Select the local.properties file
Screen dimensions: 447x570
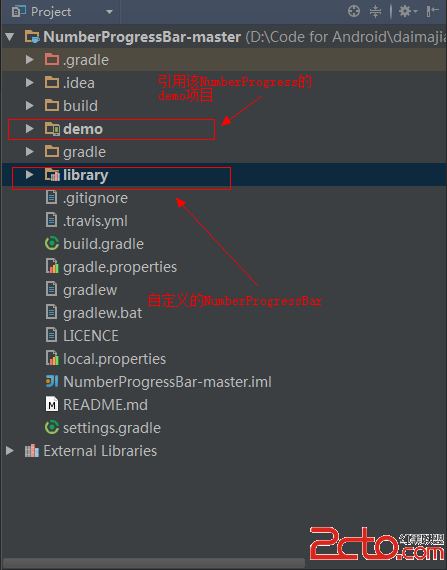[114, 359]
